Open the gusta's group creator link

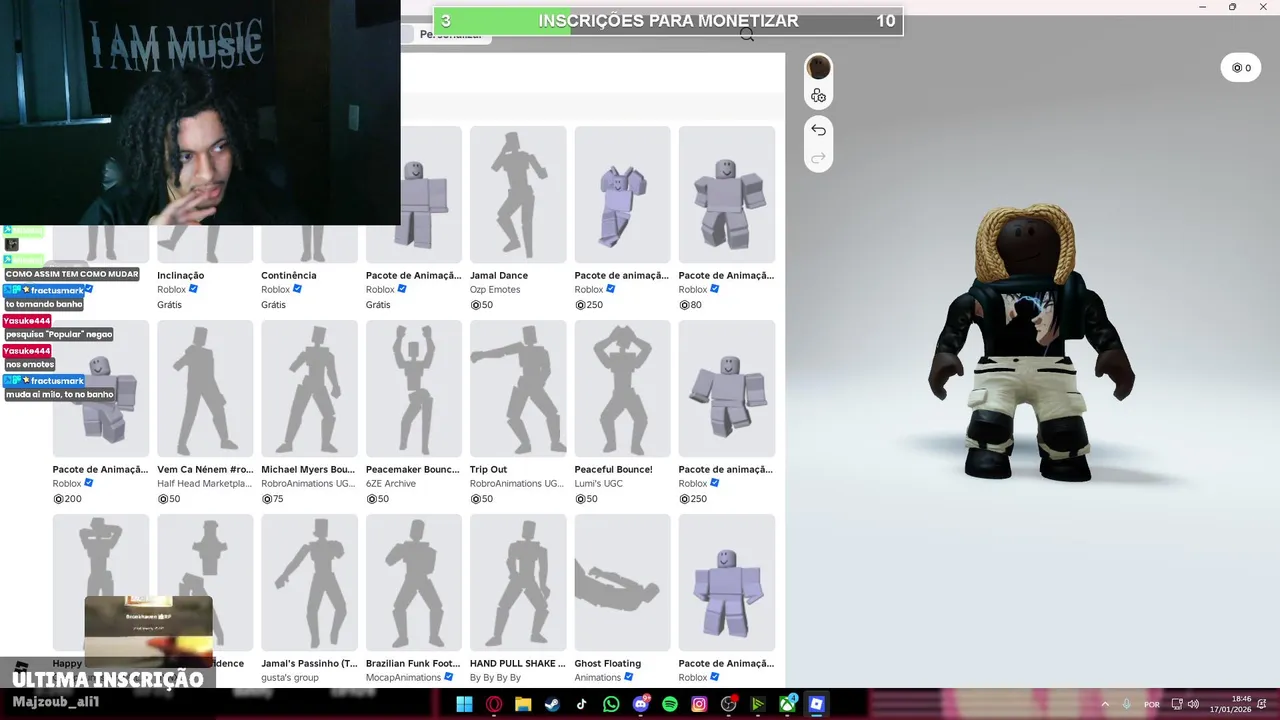290,678
